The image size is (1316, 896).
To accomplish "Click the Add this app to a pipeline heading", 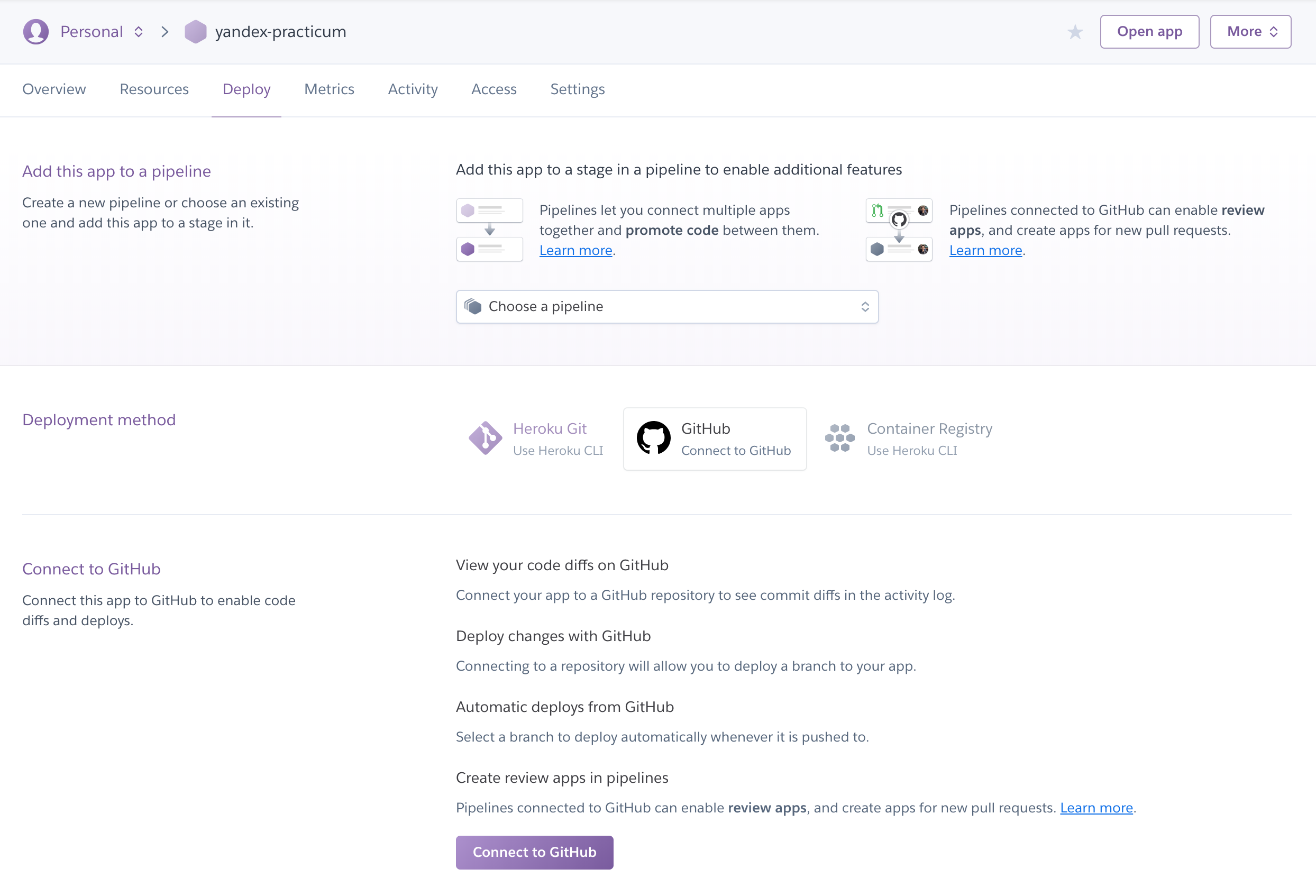I will coord(117,171).
